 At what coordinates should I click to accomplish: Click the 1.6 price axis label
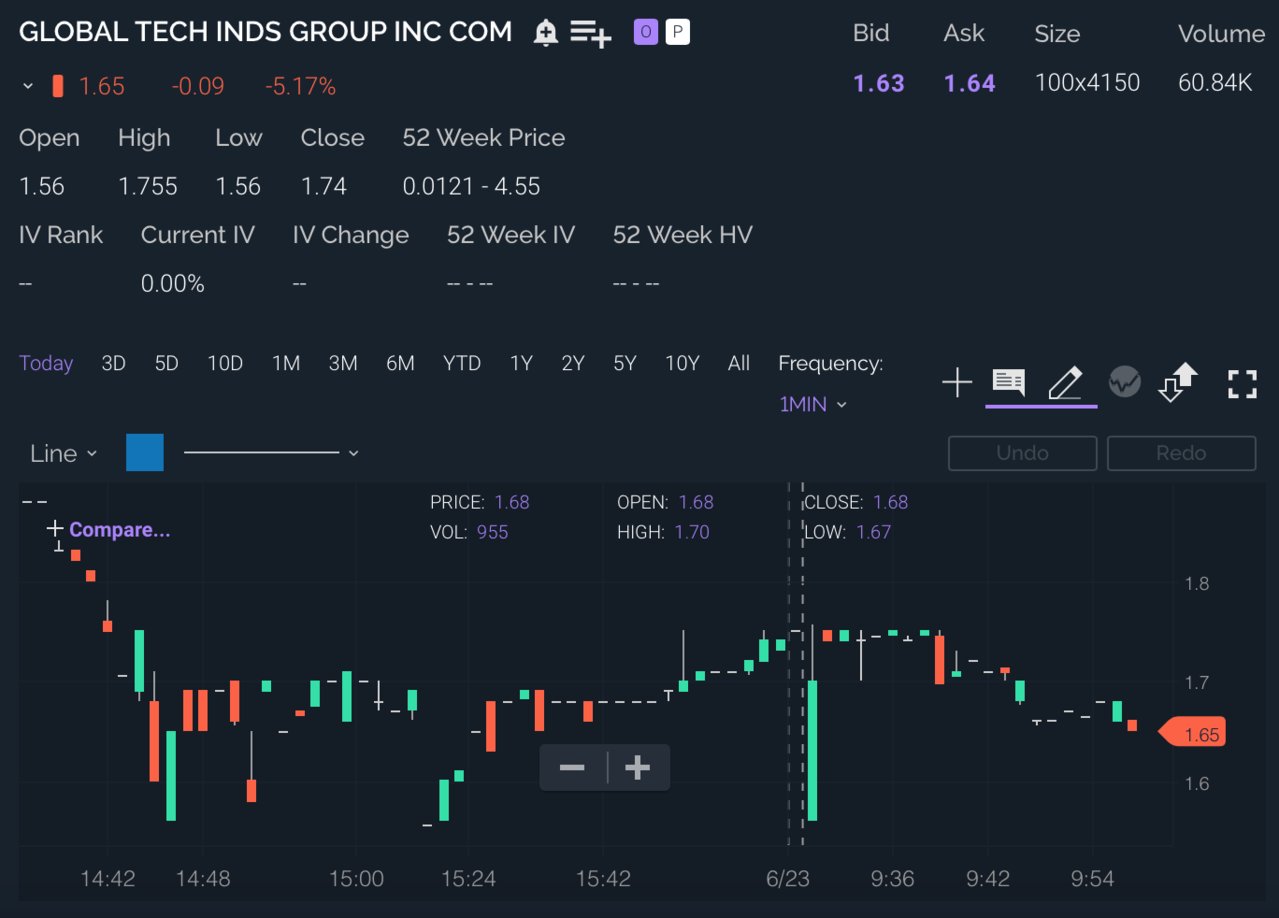pos(1197,784)
